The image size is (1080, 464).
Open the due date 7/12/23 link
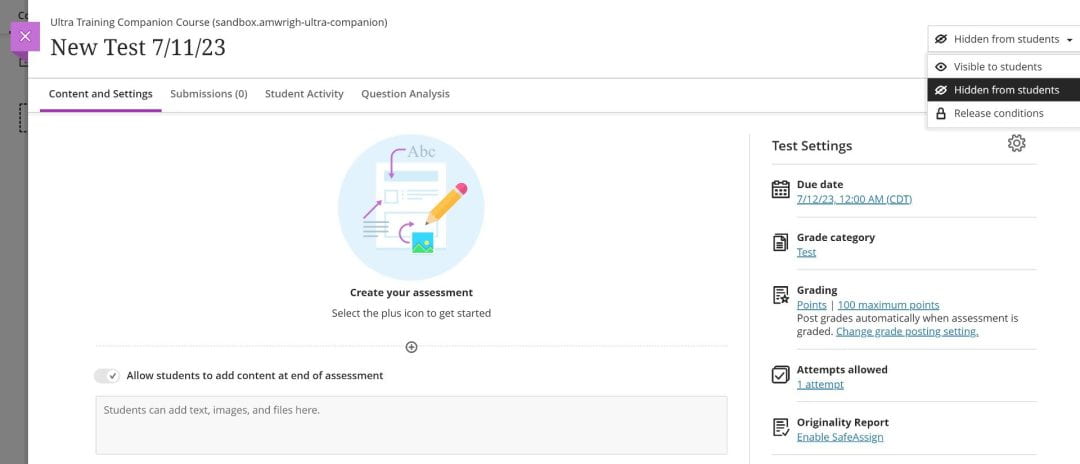pyautogui.click(x=854, y=199)
